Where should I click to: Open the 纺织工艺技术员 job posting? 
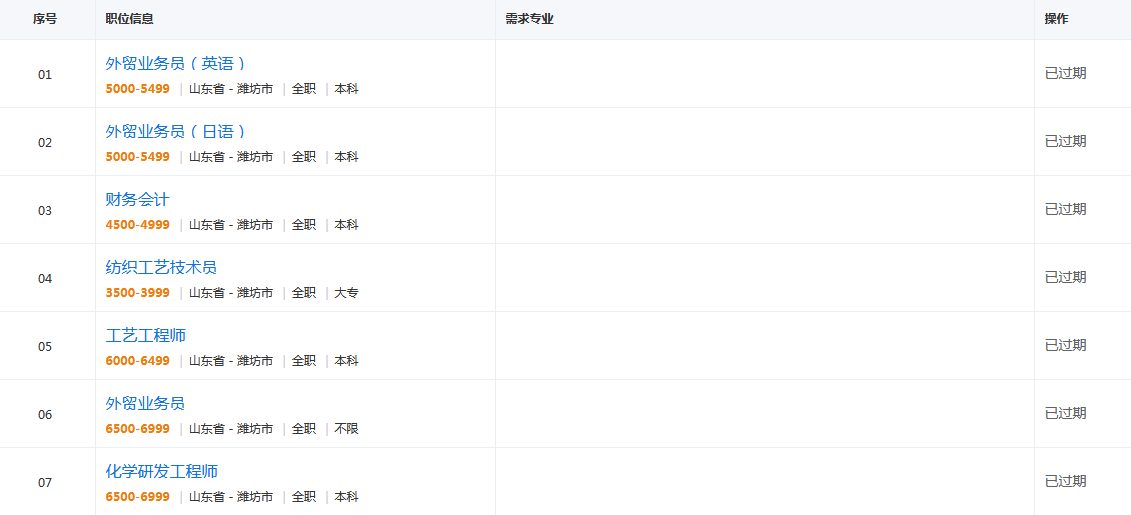[161, 268]
